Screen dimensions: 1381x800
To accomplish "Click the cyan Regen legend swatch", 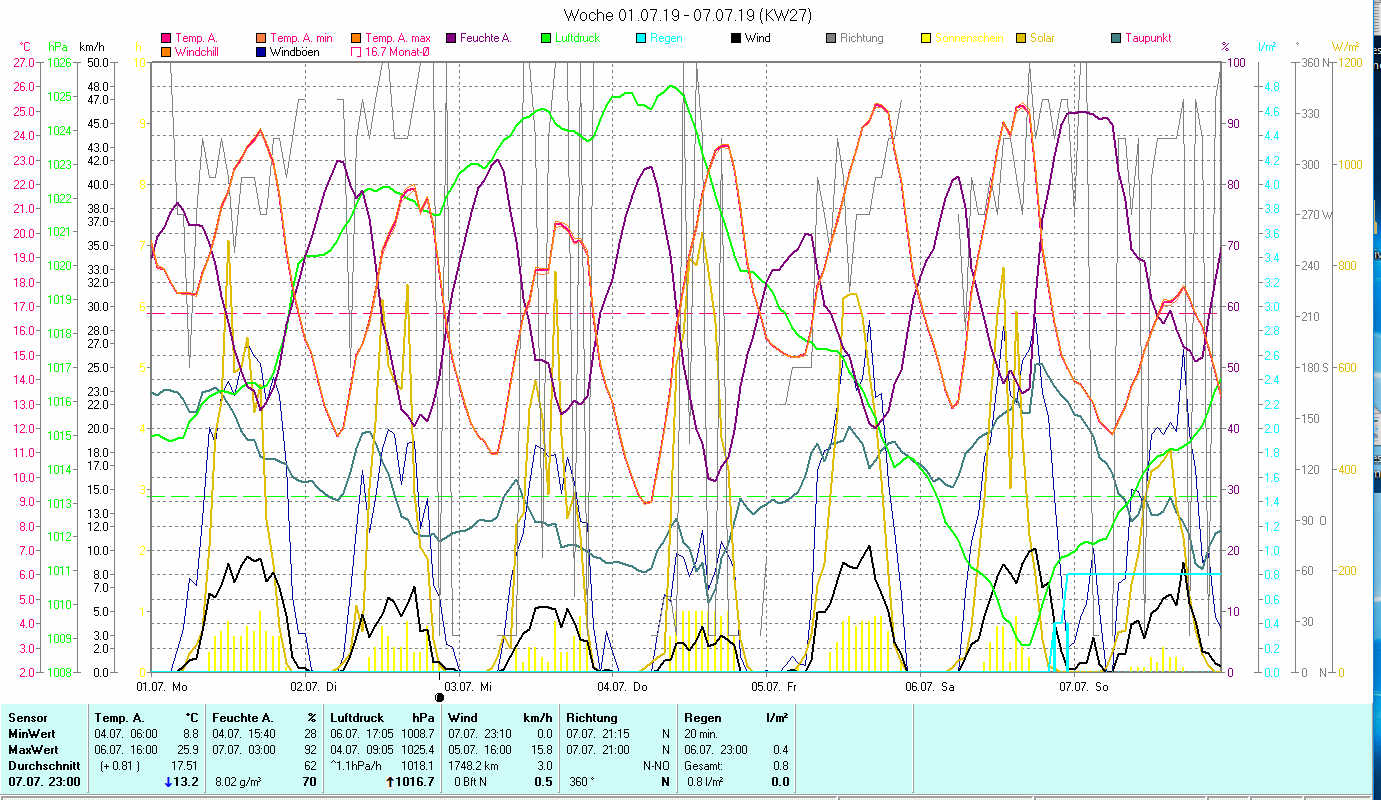I will pyautogui.click(x=641, y=39).
